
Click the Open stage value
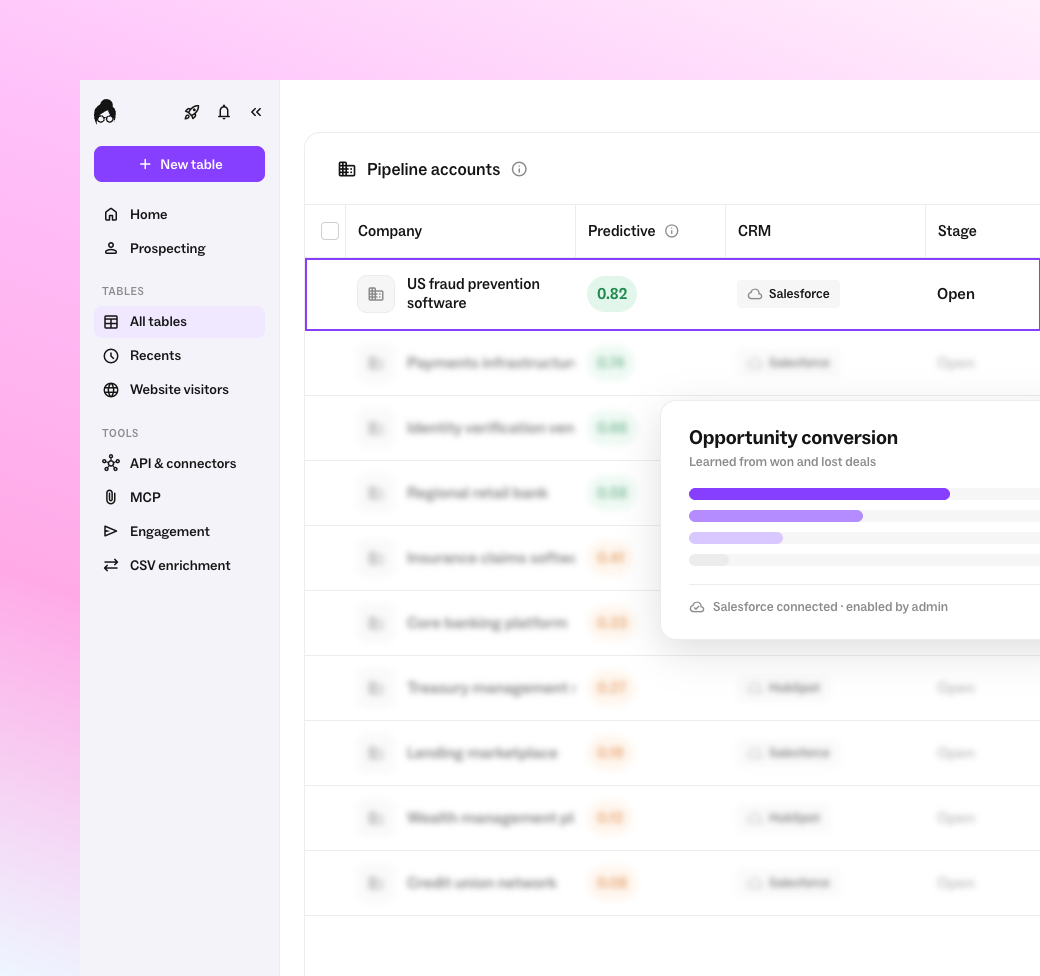point(955,294)
